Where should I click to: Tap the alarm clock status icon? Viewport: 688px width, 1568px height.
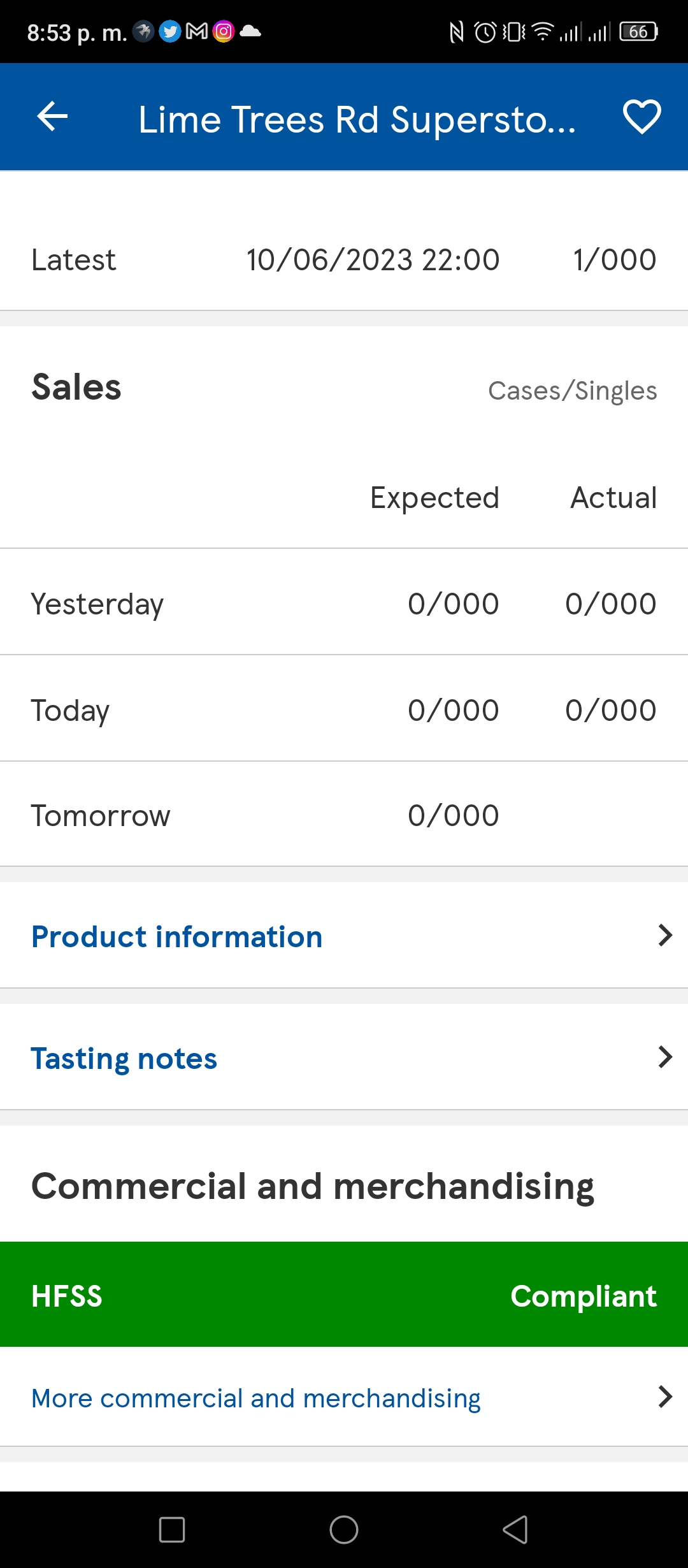[x=485, y=31]
